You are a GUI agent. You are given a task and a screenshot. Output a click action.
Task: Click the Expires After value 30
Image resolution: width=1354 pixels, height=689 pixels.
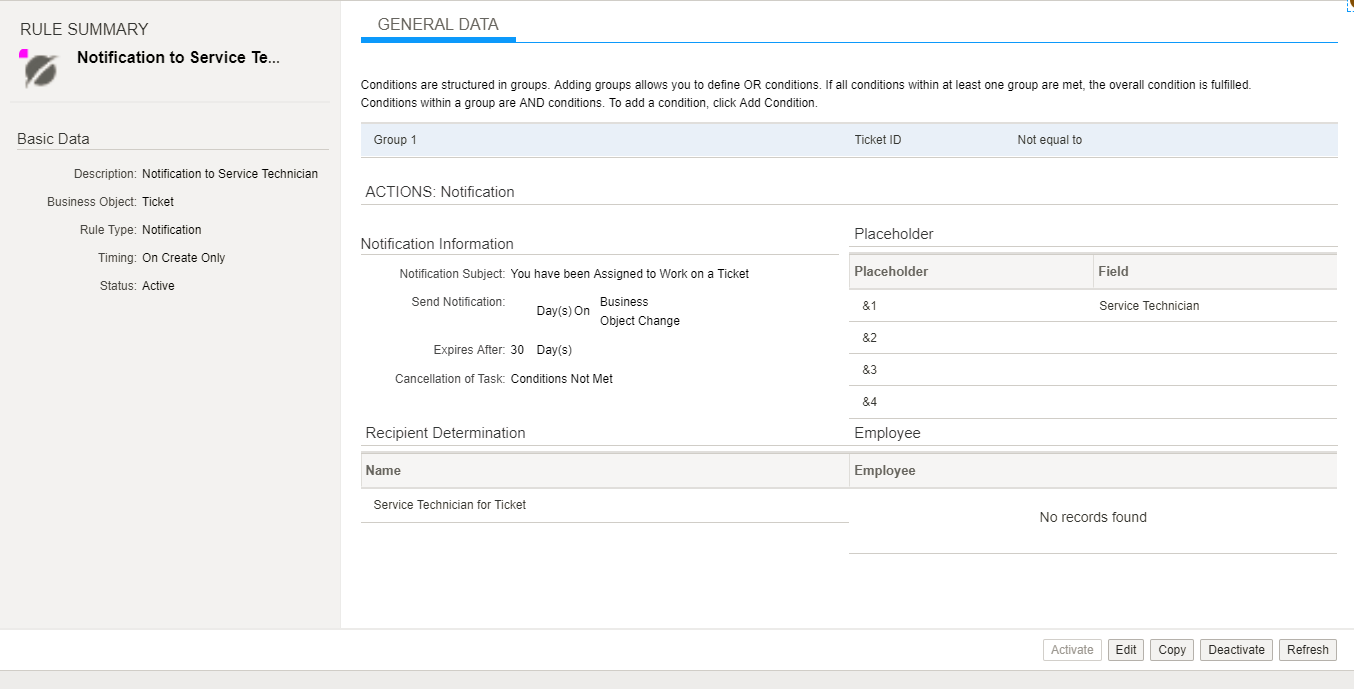tap(517, 350)
